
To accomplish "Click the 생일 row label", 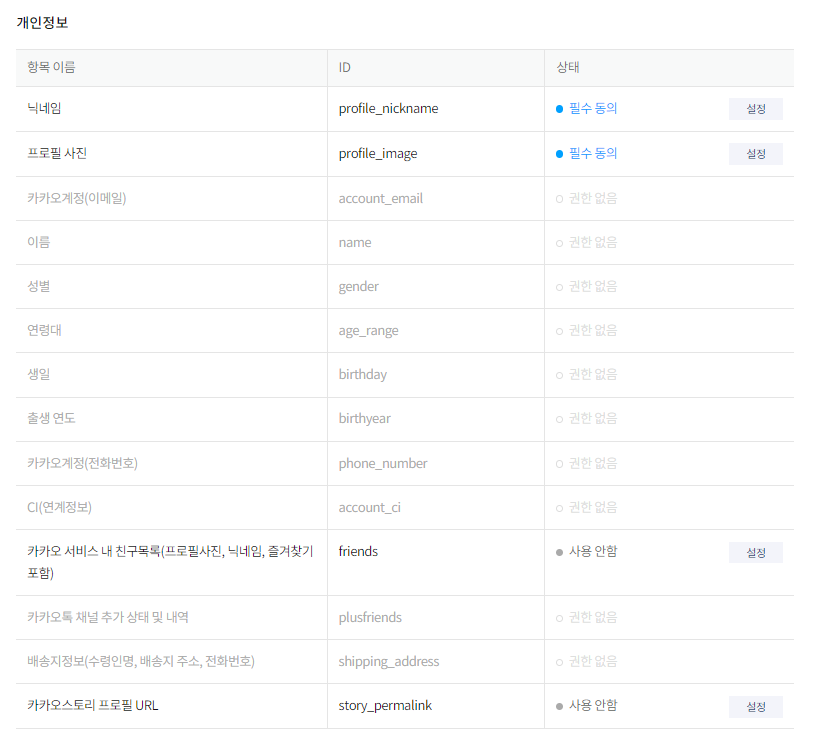I will click(x=39, y=374).
